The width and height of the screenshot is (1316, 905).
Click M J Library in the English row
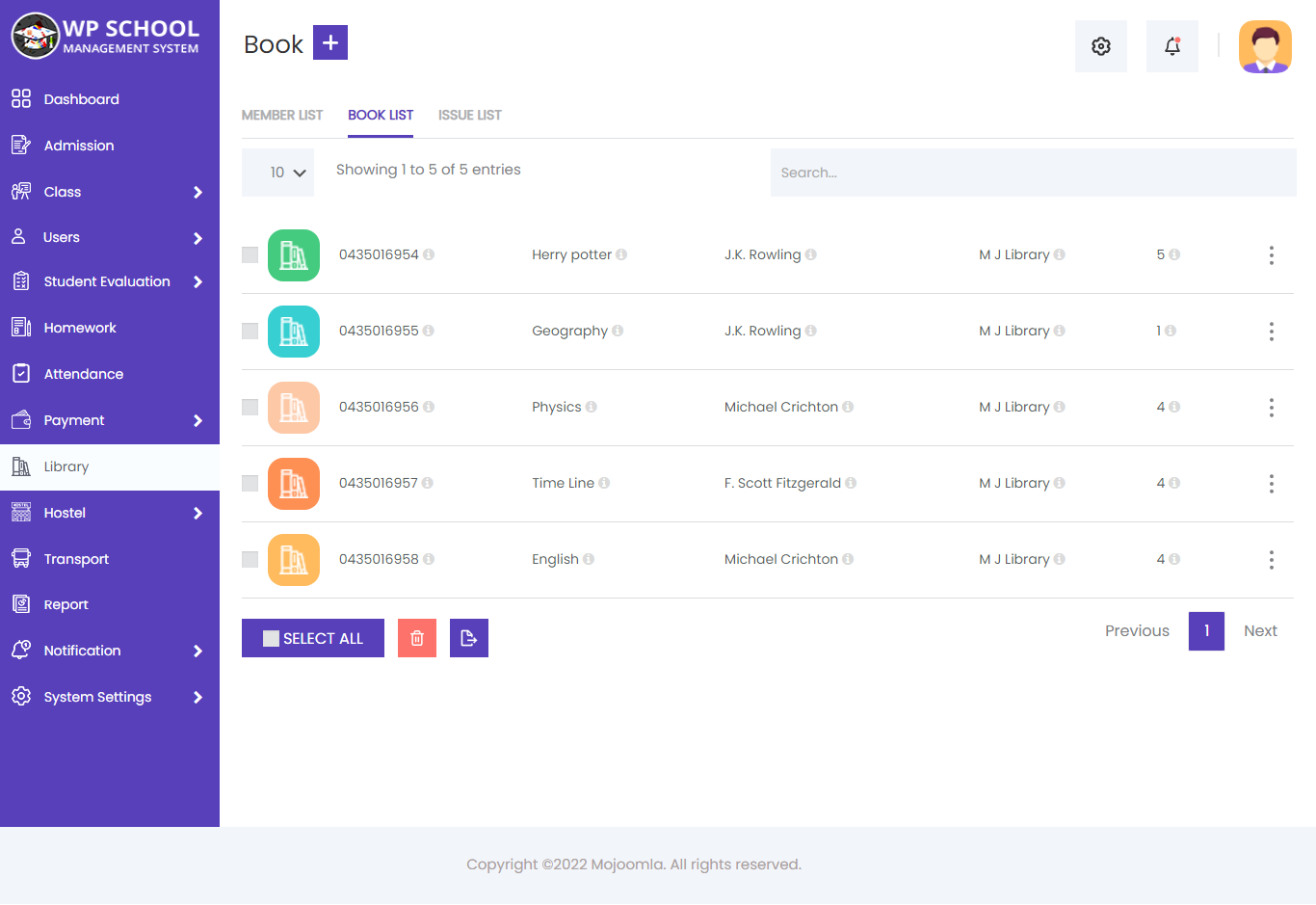(x=1014, y=559)
